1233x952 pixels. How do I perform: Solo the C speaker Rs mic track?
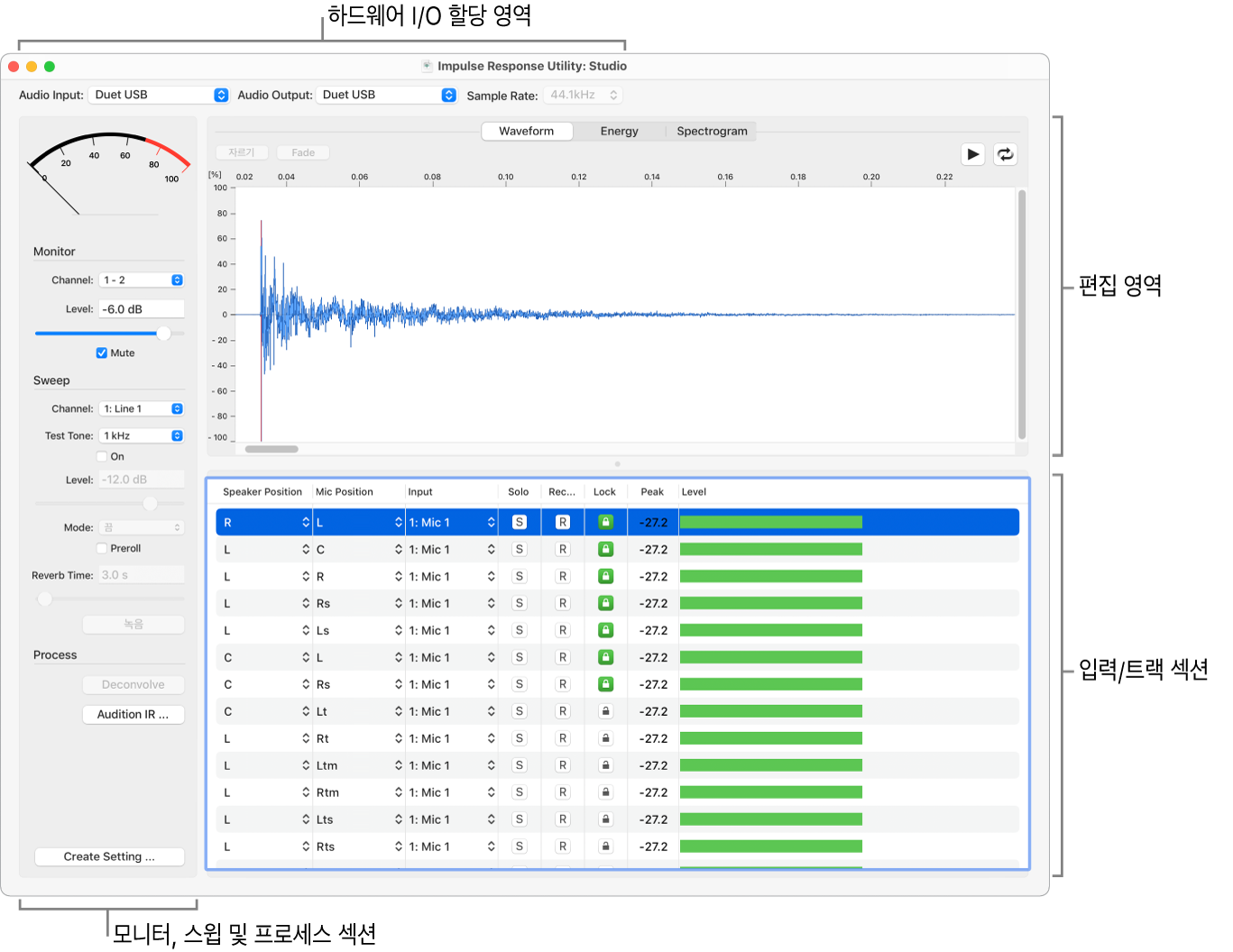coord(520,684)
